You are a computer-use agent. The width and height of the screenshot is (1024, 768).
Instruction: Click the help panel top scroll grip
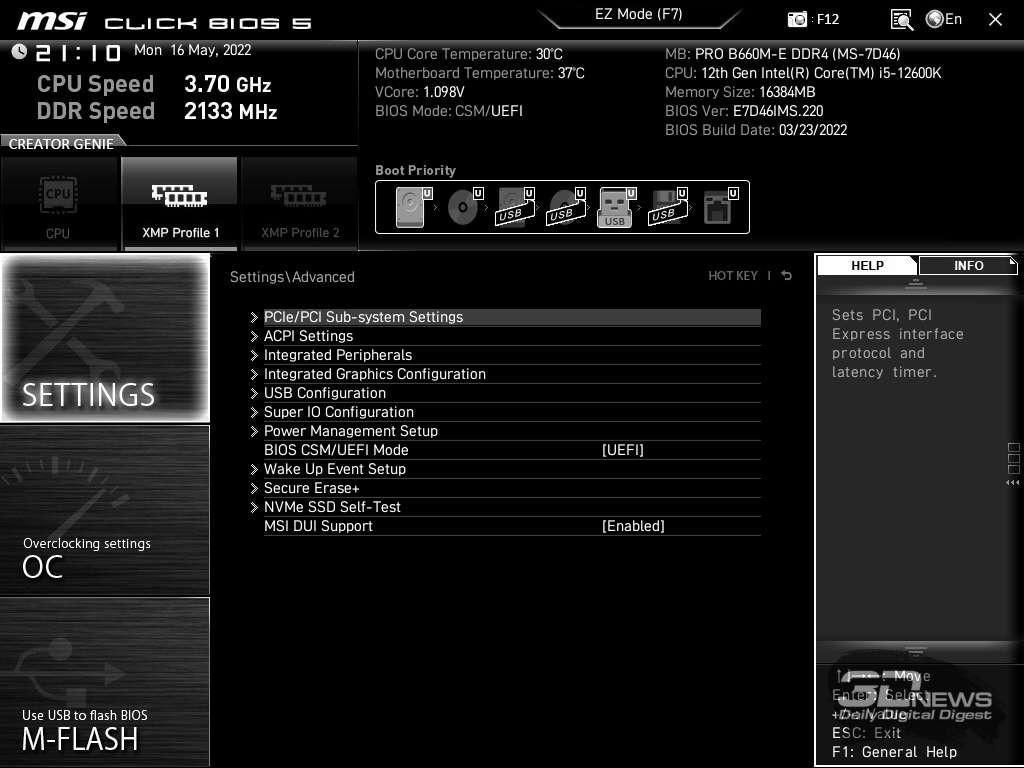[x=916, y=283]
